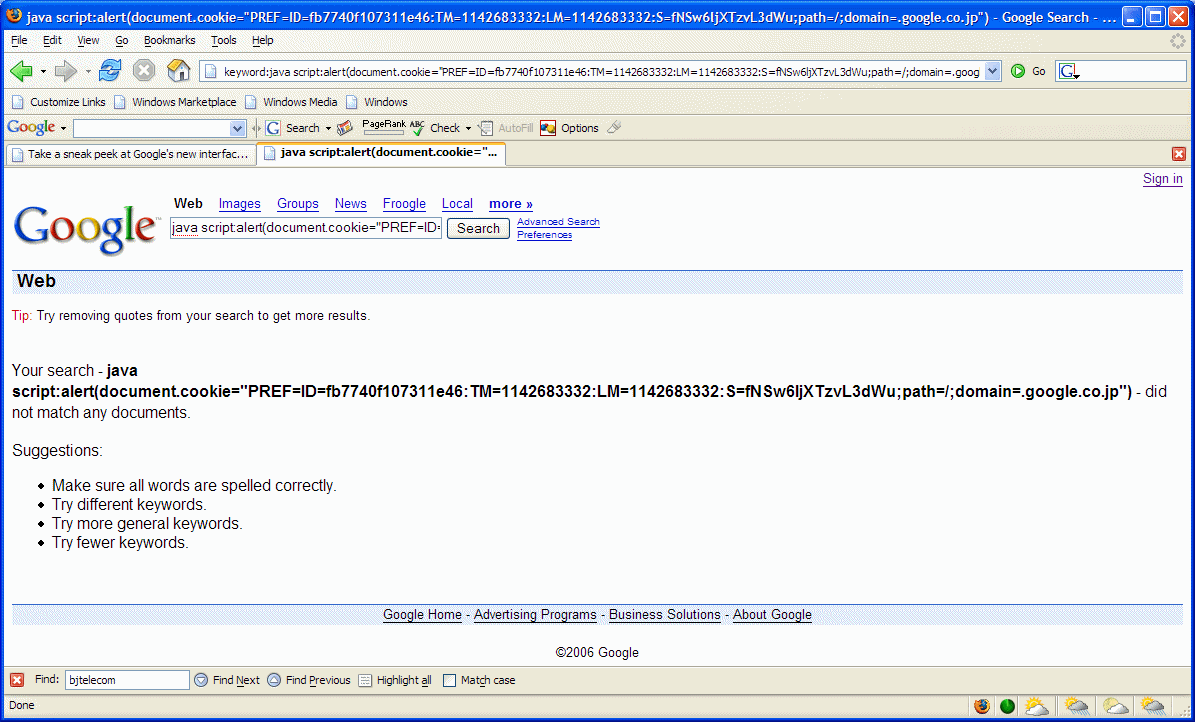Image resolution: width=1195 pixels, height=722 pixels.
Task: Click the AutoFill toolbar button
Action: coord(507,128)
